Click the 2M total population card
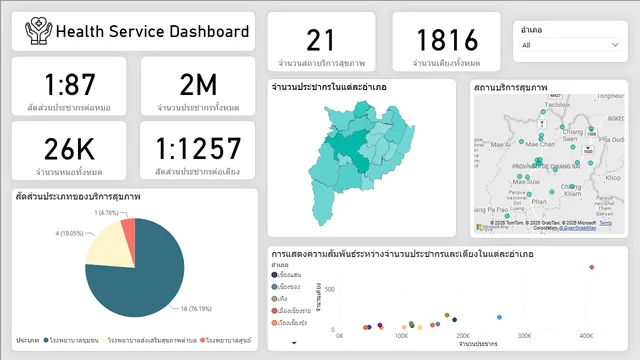The image size is (640, 360). pyautogui.click(x=198, y=86)
